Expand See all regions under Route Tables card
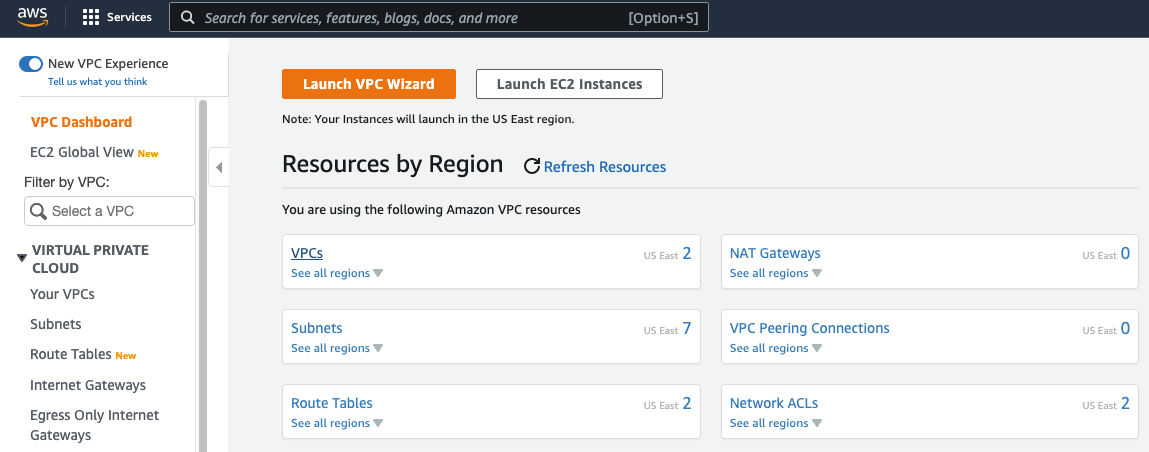Image resolution: width=1149 pixels, height=452 pixels. [336, 423]
